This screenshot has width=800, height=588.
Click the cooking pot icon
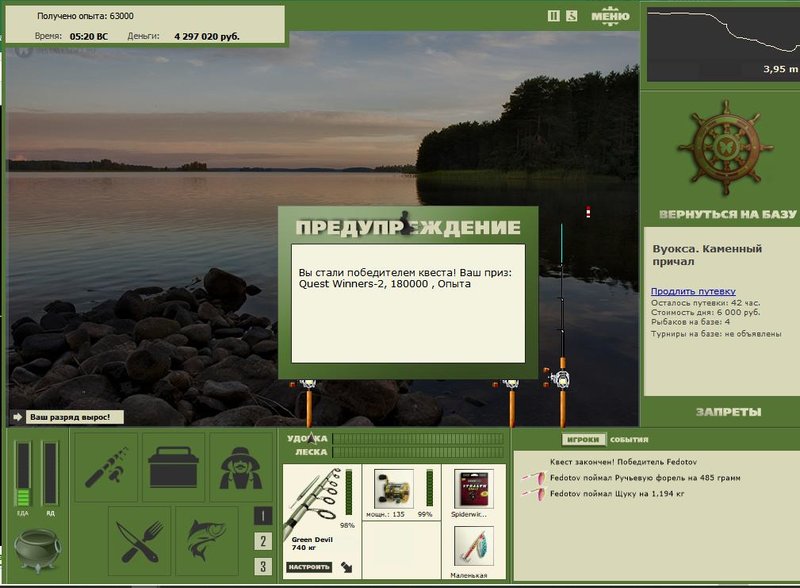[37, 550]
